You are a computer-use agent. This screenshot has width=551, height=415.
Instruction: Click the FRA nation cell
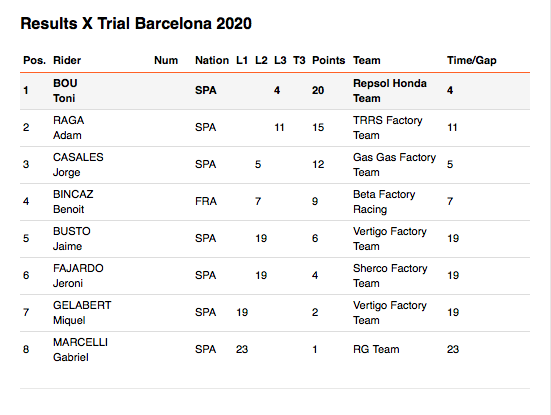[x=206, y=201]
